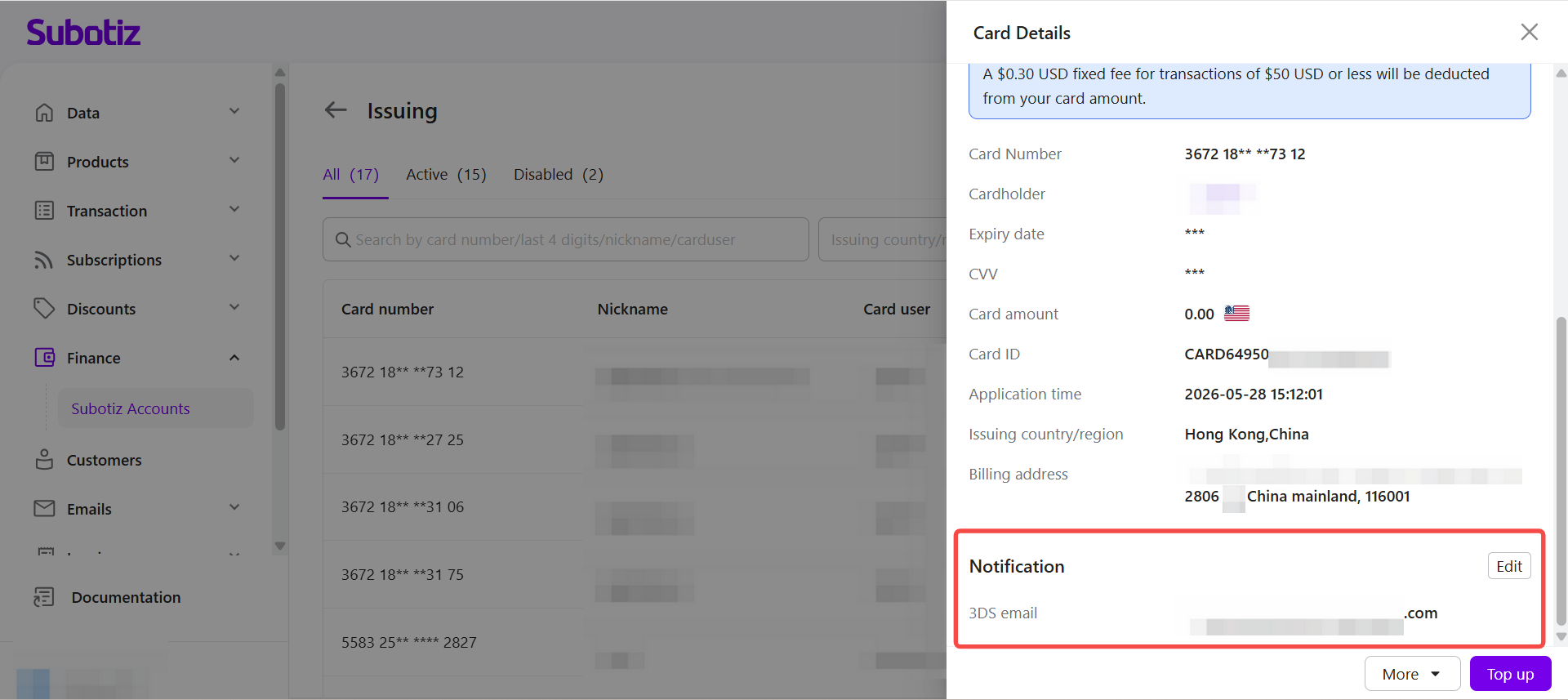Go back using the arrow beside Issuing
Image resolution: width=1568 pixels, height=700 pixels.
[336, 110]
